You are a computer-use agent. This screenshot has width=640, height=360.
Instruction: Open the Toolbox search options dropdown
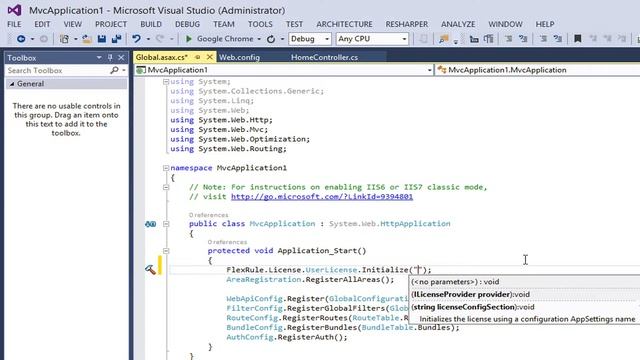tap(124, 70)
